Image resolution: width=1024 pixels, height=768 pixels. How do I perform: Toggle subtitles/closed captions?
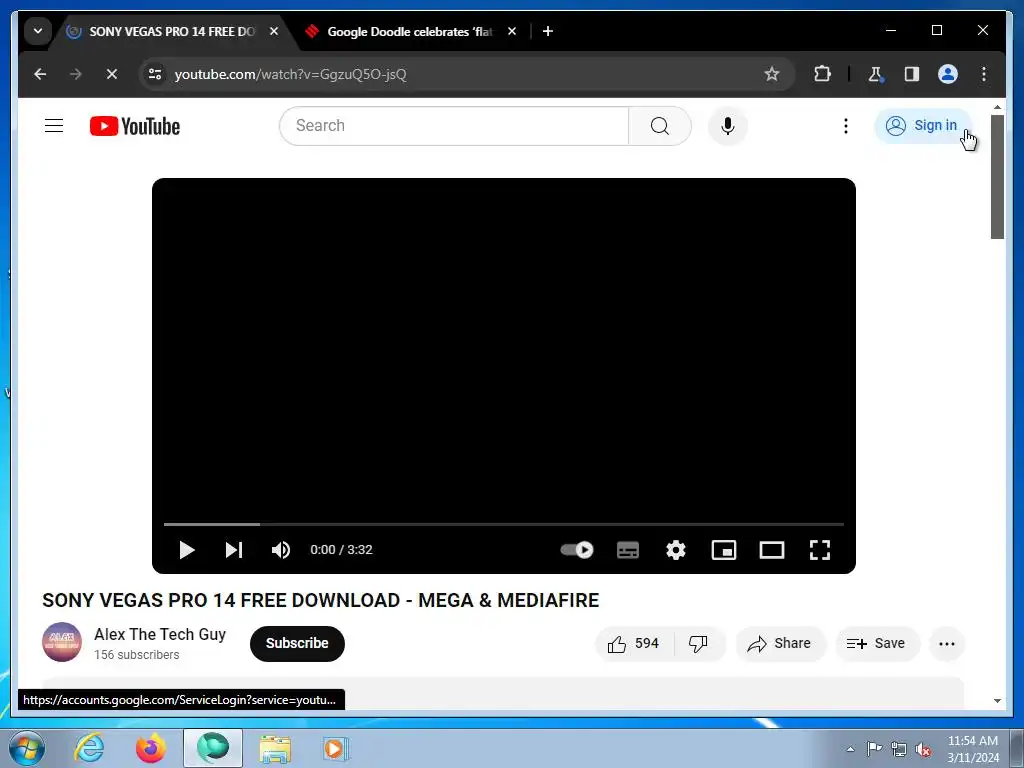[628, 550]
